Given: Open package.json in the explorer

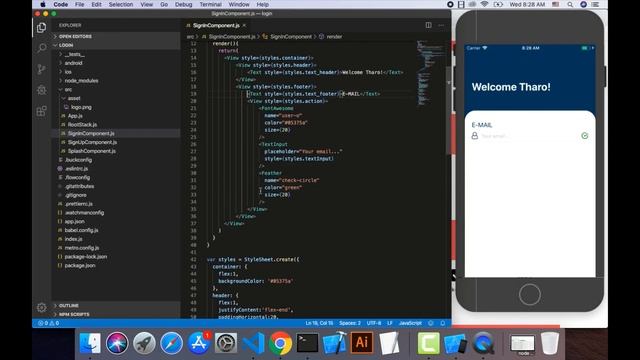Looking at the screenshot, I should [116, 265].
